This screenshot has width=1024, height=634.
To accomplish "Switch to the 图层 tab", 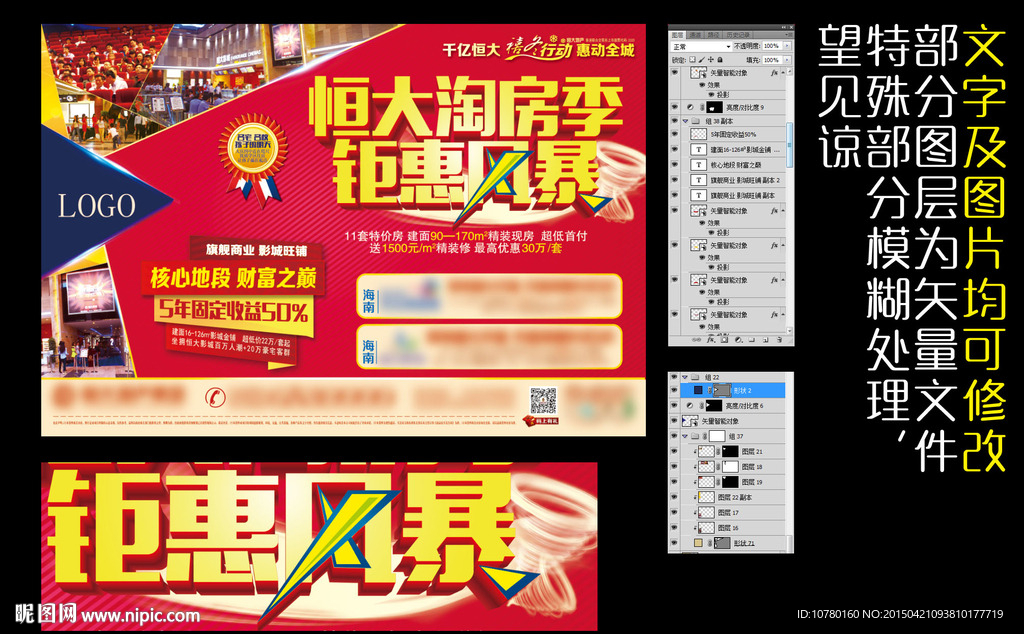I will click(x=677, y=35).
